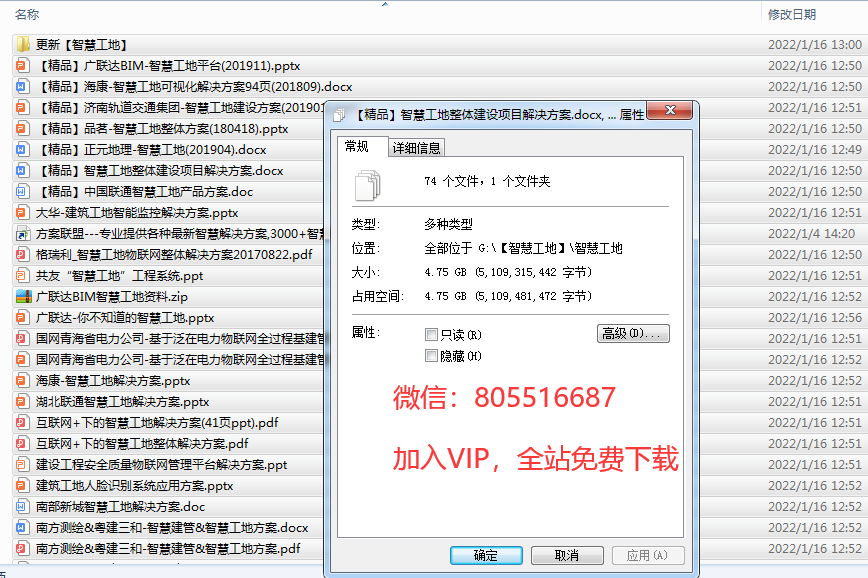Toggle the 只读(R) checkbox
The image size is (868, 578).
[x=431, y=334]
